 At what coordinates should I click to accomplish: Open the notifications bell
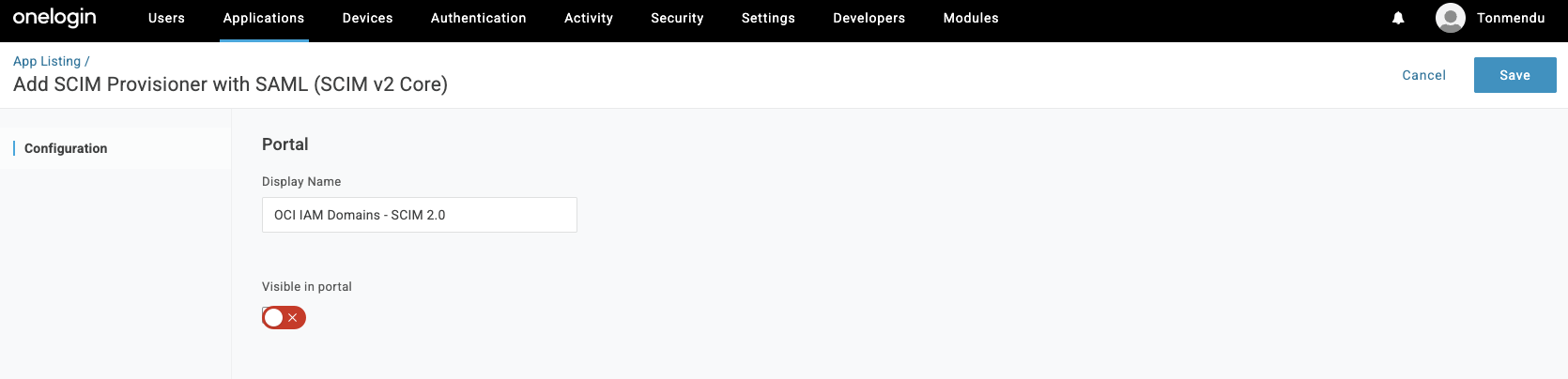pos(1398,18)
